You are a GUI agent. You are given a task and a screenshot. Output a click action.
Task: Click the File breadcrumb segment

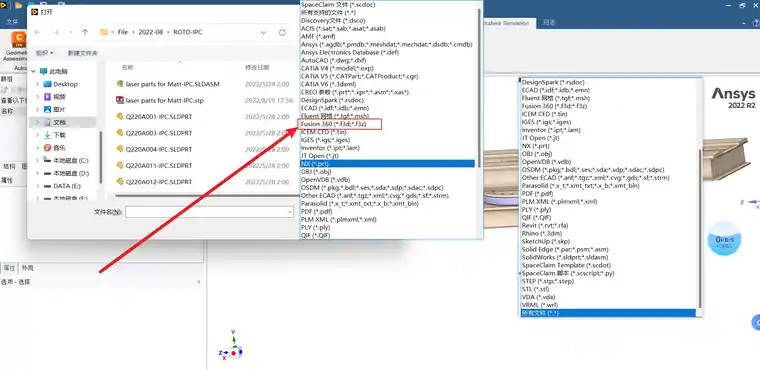(x=123, y=32)
